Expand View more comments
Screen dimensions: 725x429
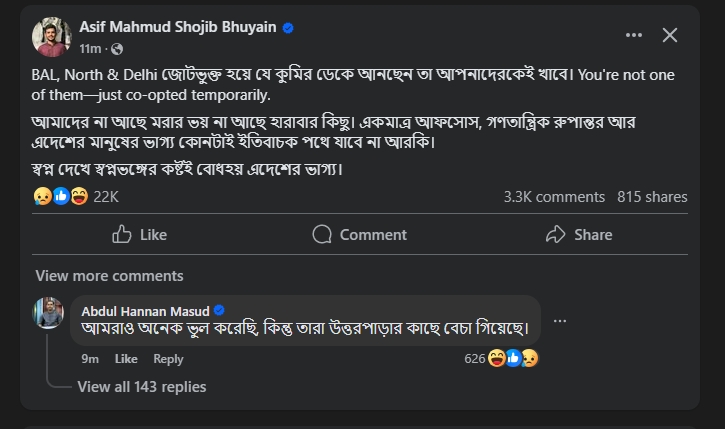click(x=109, y=276)
